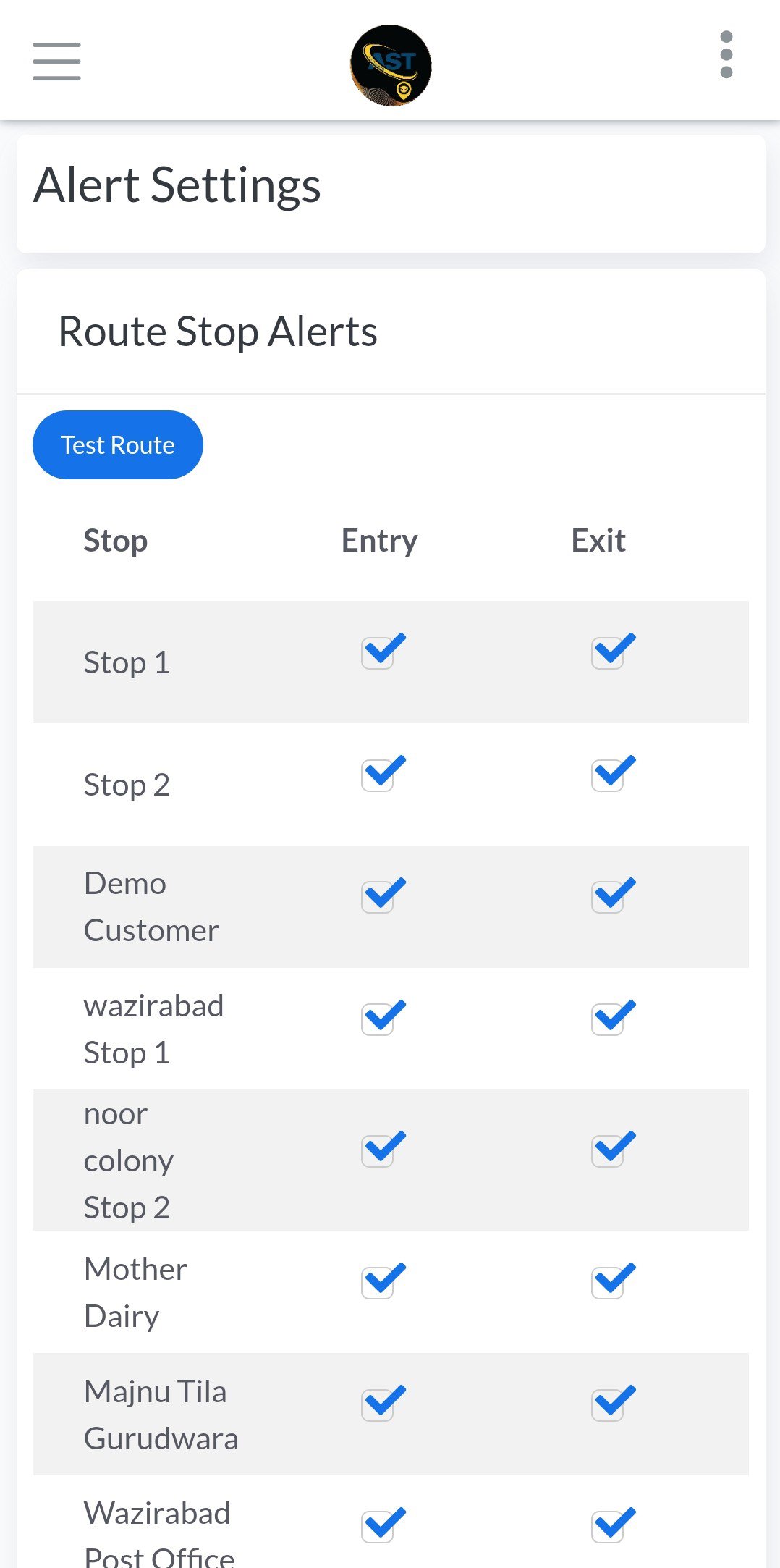This screenshot has width=780, height=1568.
Task: Toggle Exit checkbox for Stop 2
Action: [608, 775]
